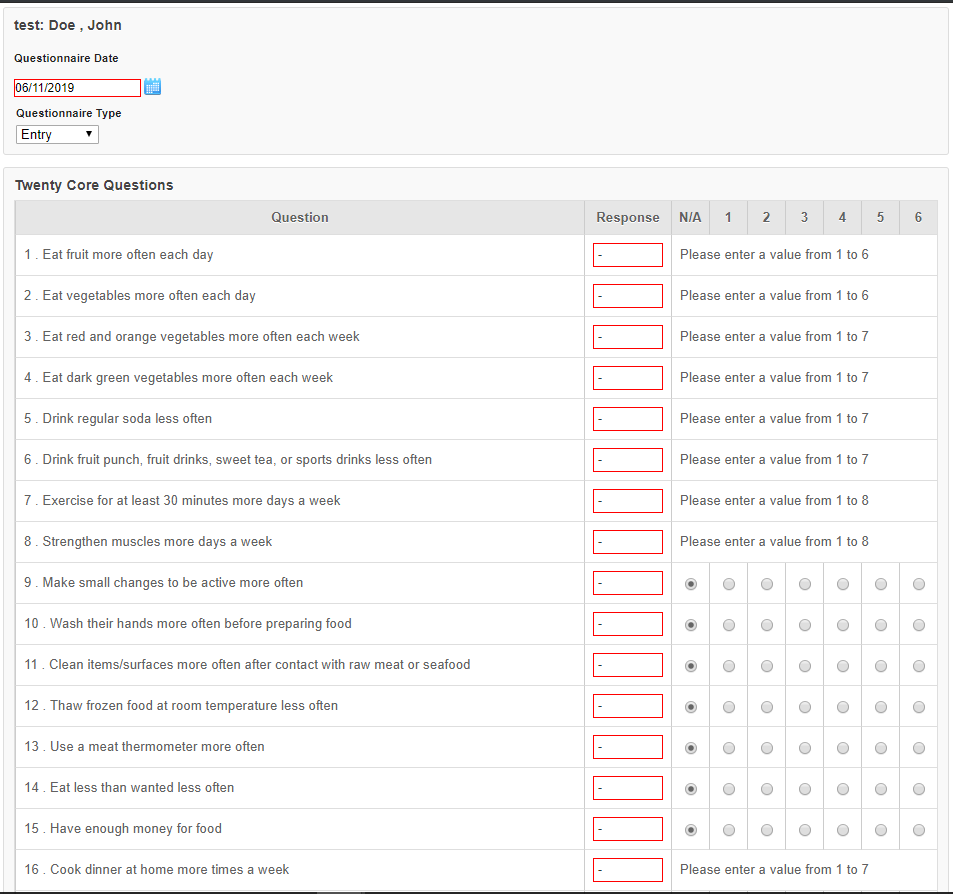
Task: Click response field for Exercise 30 minutes question
Action: tap(628, 501)
